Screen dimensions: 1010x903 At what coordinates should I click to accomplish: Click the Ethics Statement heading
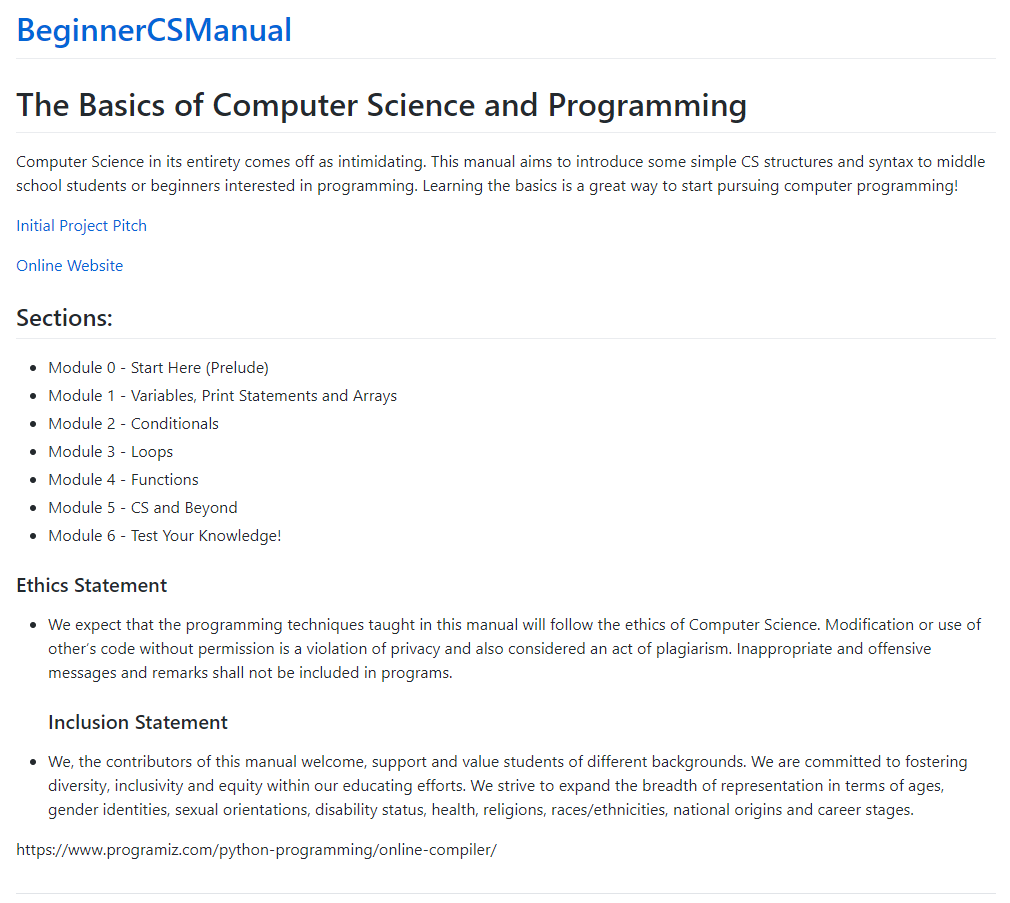tap(91, 585)
